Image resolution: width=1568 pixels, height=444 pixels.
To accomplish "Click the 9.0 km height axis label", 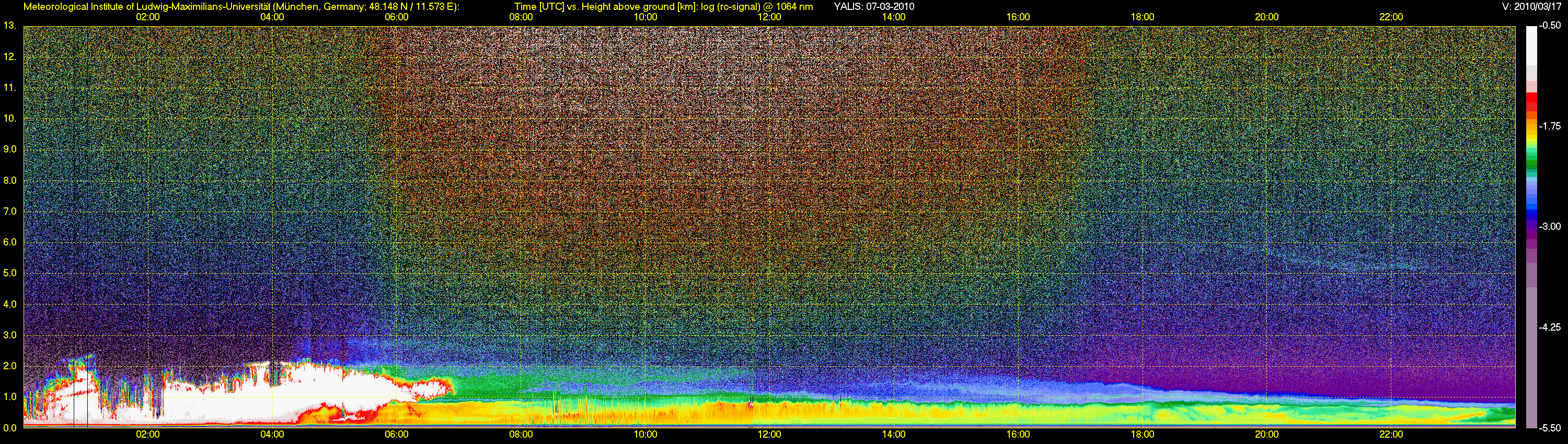I will pyautogui.click(x=9, y=149).
